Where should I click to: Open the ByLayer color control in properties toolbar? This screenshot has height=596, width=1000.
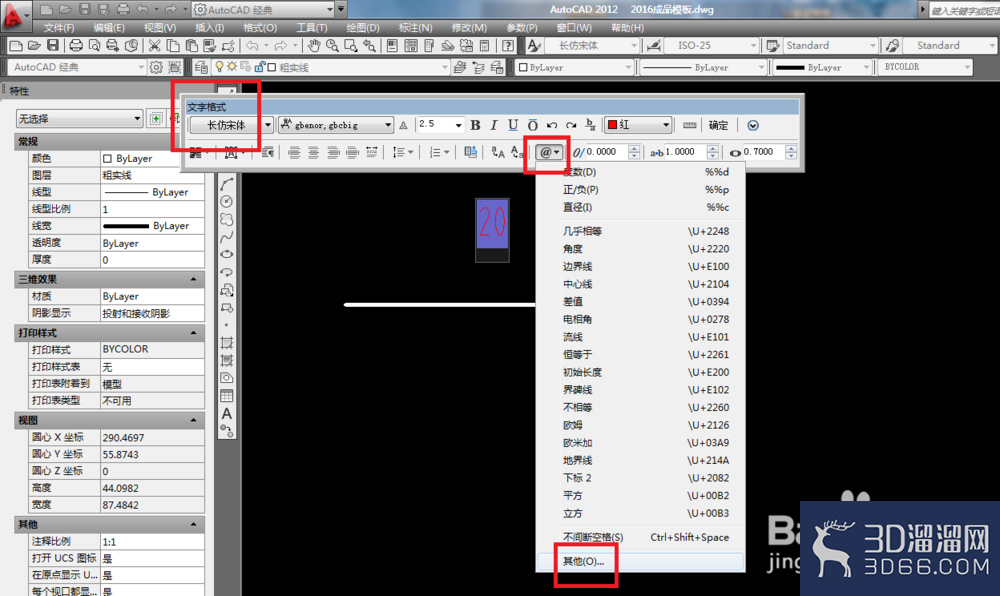575,67
